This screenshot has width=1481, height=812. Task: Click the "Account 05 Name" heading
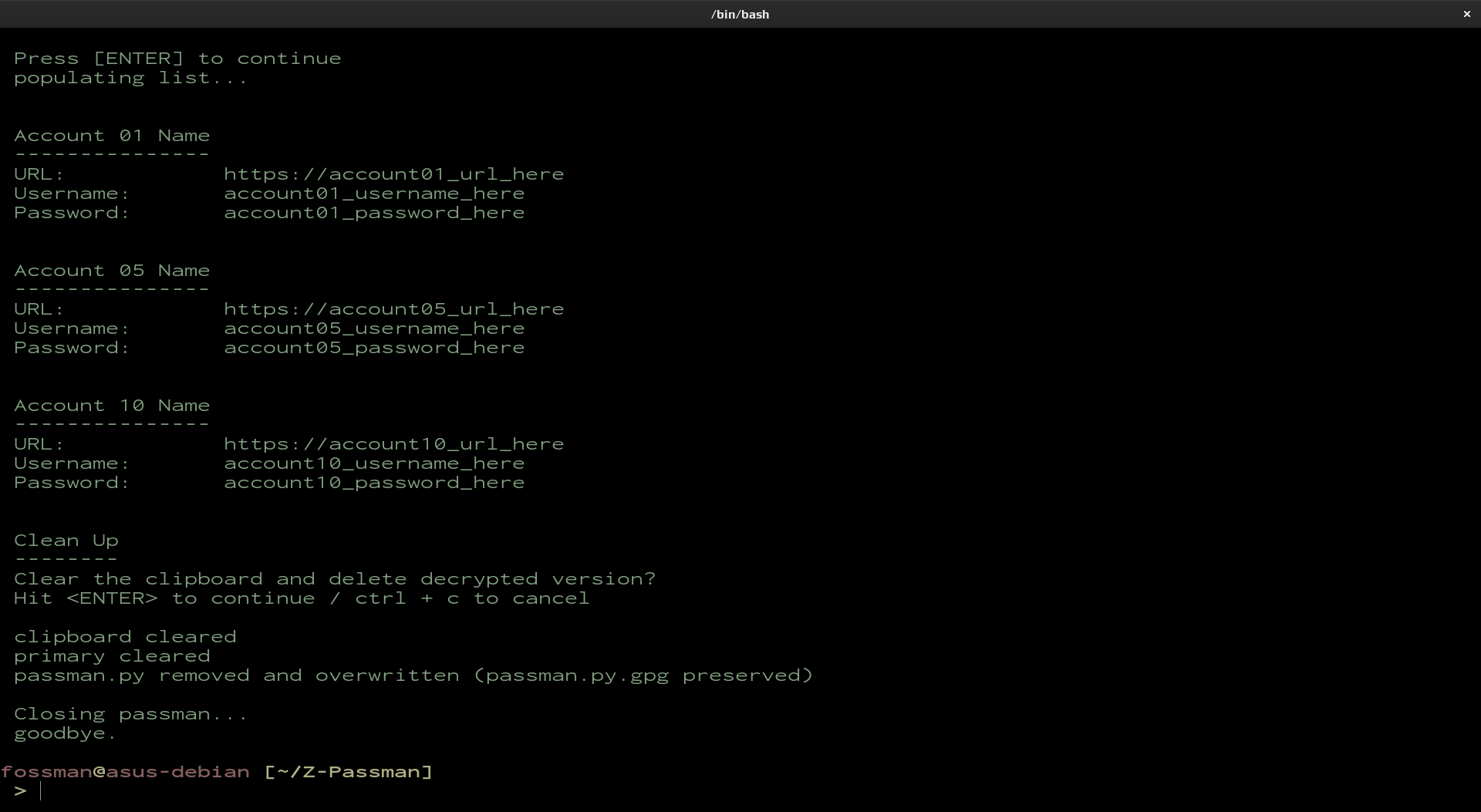pos(112,271)
